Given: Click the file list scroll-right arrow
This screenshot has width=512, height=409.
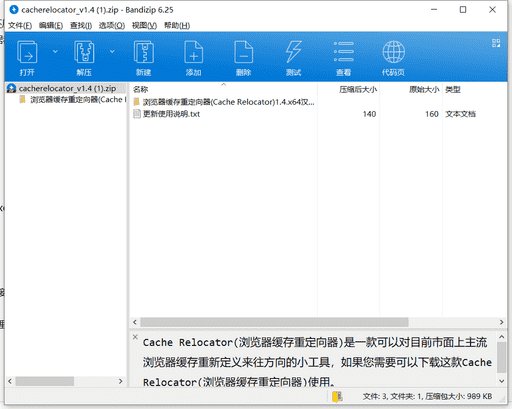Looking at the screenshot, I should pos(501,322).
